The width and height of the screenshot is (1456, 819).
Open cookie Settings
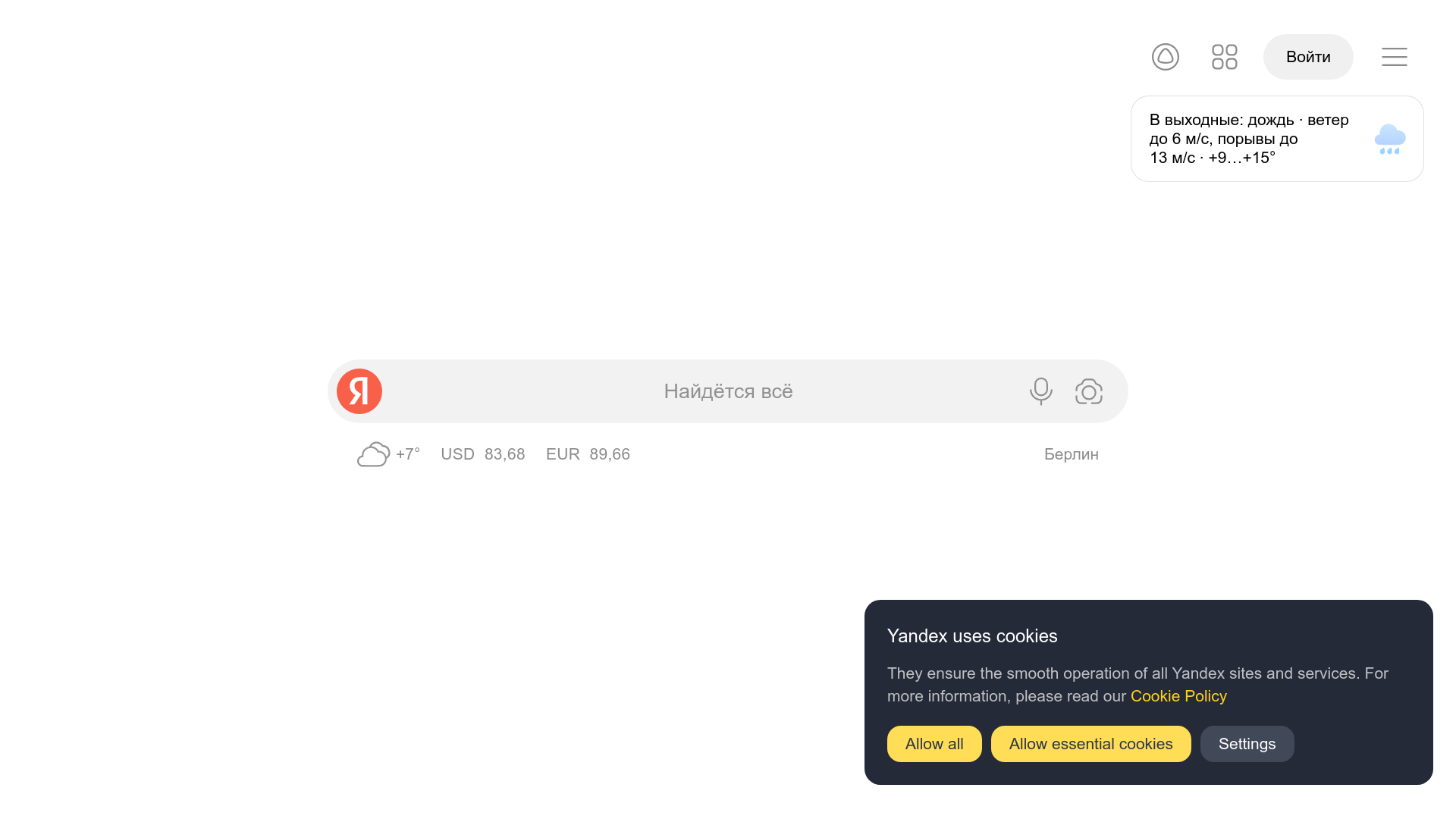coord(1247,744)
